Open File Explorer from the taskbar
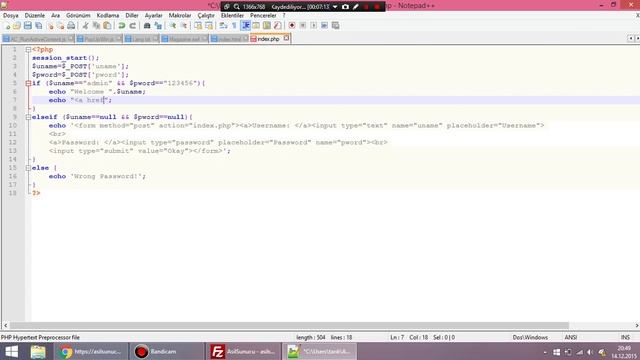The image size is (640, 360). [x=38, y=351]
